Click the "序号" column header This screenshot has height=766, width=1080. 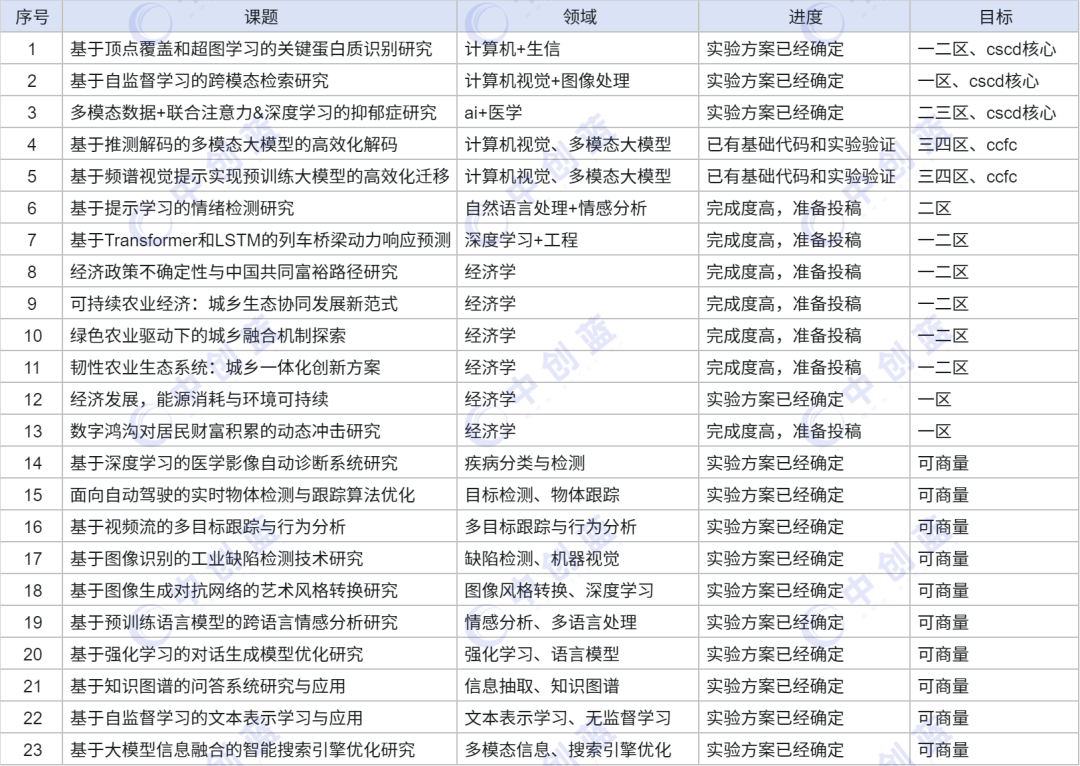pos(32,17)
